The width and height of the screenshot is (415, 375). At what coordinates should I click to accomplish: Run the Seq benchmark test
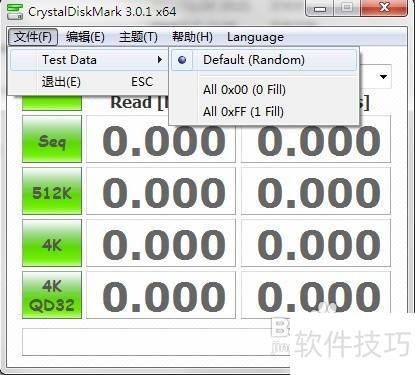pyautogui.click(x=52, y=139)
